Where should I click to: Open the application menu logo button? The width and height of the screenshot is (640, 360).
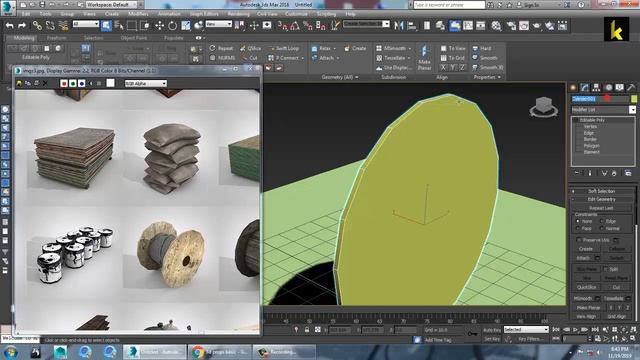click(x=8, y=7)
